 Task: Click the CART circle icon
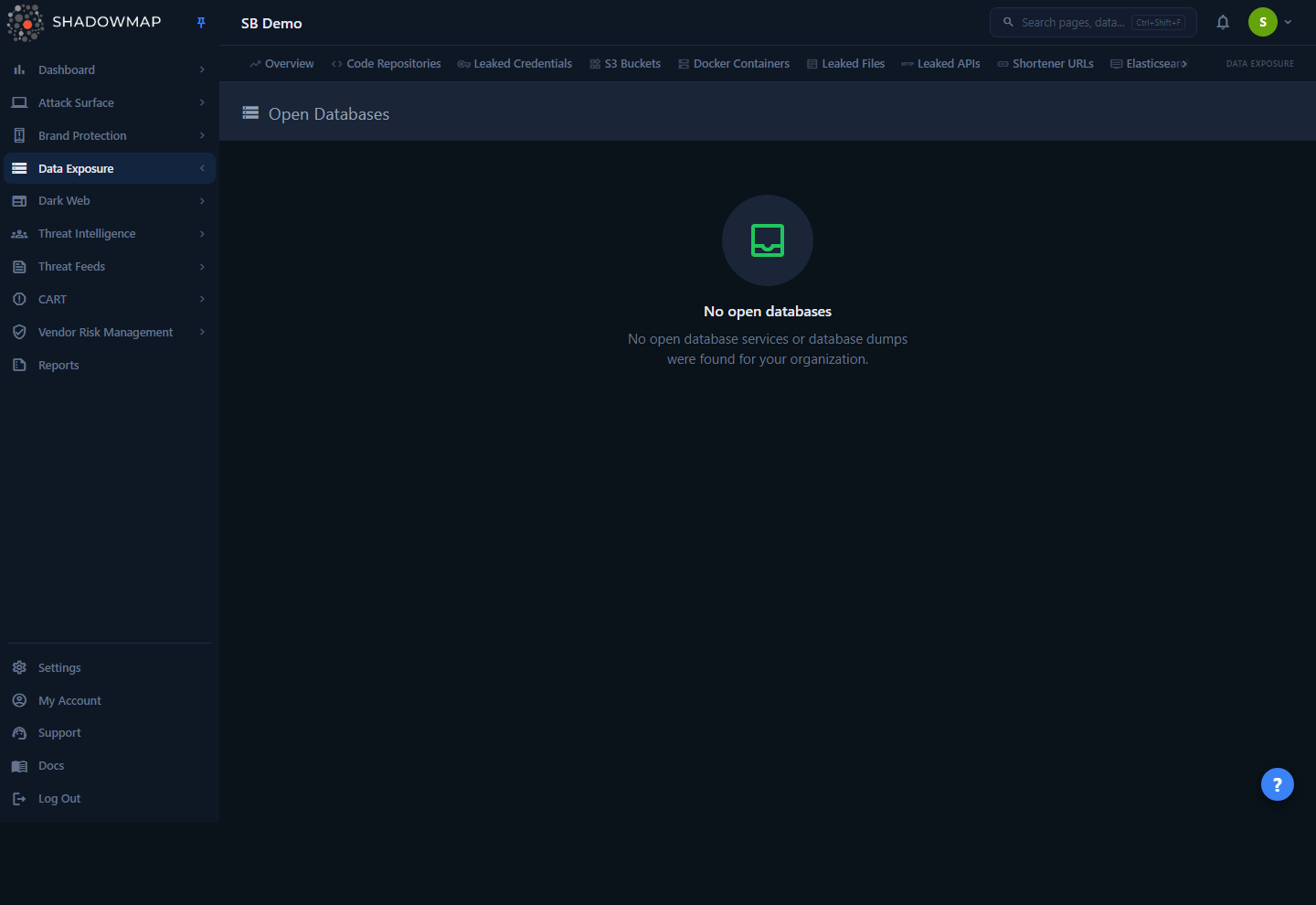pyautogui.click(x=19, y=299)
